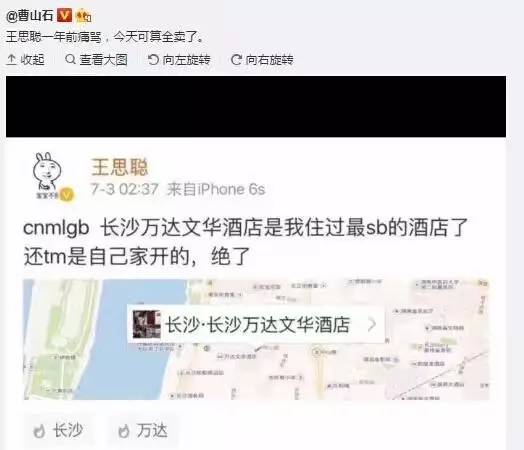The height and width of the screenshot is (450, 524).
Task: Select the 长沙 hot topic tag
Action: pos(58,431)
